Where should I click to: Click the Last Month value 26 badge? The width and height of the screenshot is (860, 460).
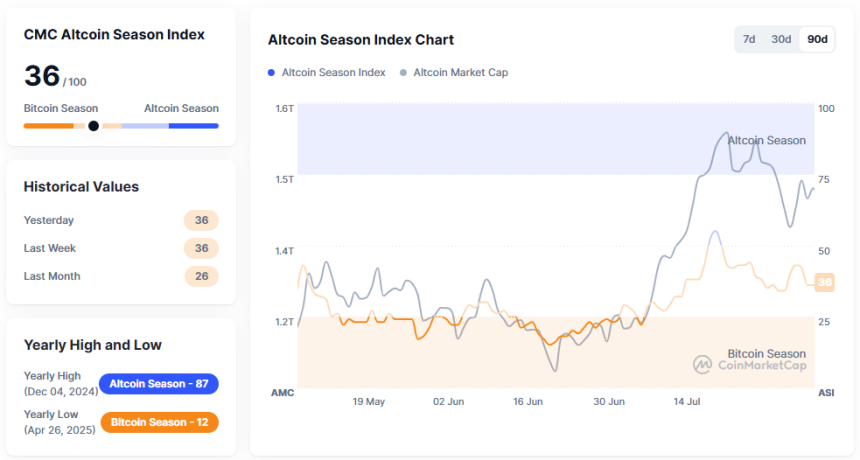[201, 276]
